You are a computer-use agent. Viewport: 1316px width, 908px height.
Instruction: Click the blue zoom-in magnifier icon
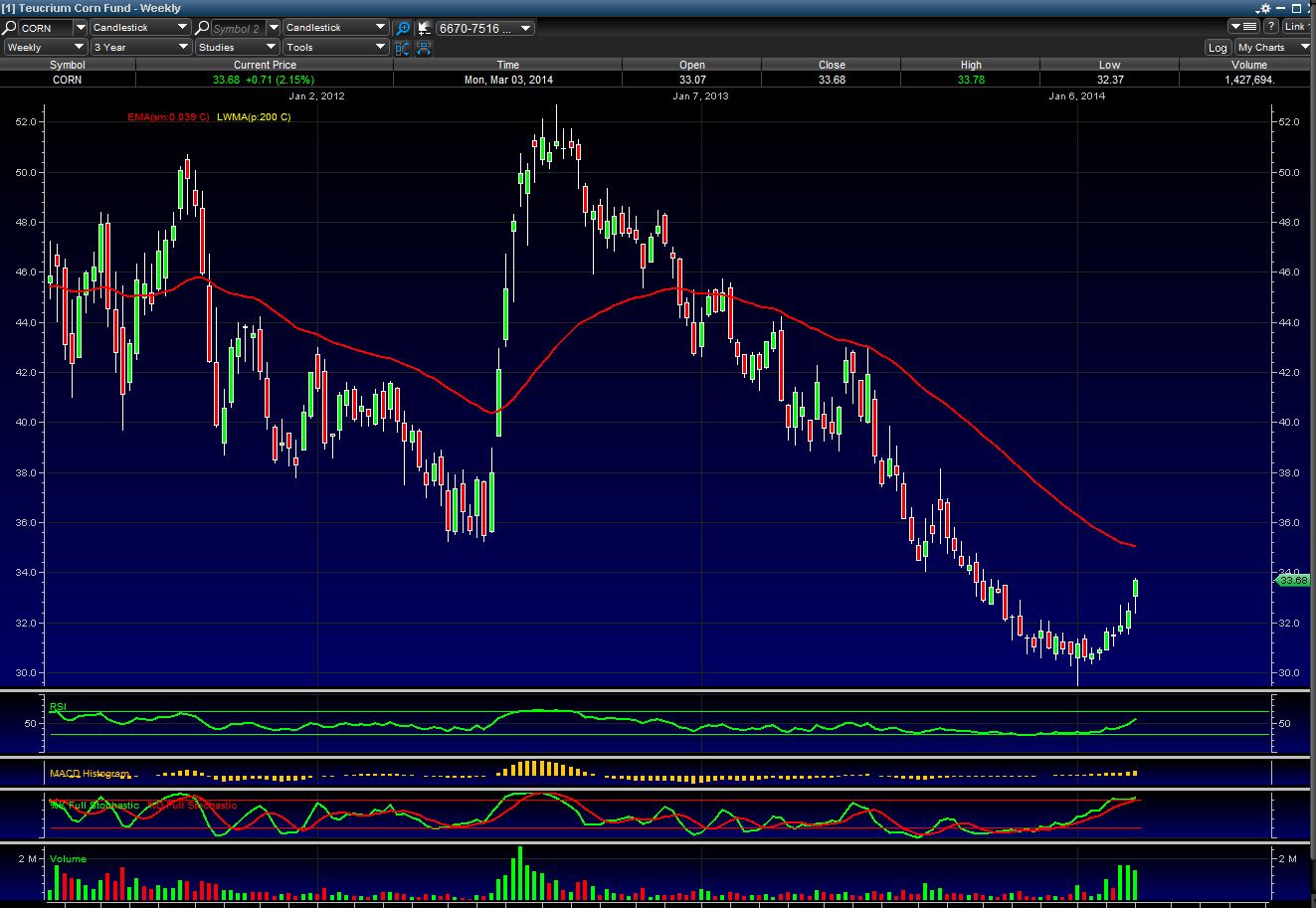tap(403, 28)
